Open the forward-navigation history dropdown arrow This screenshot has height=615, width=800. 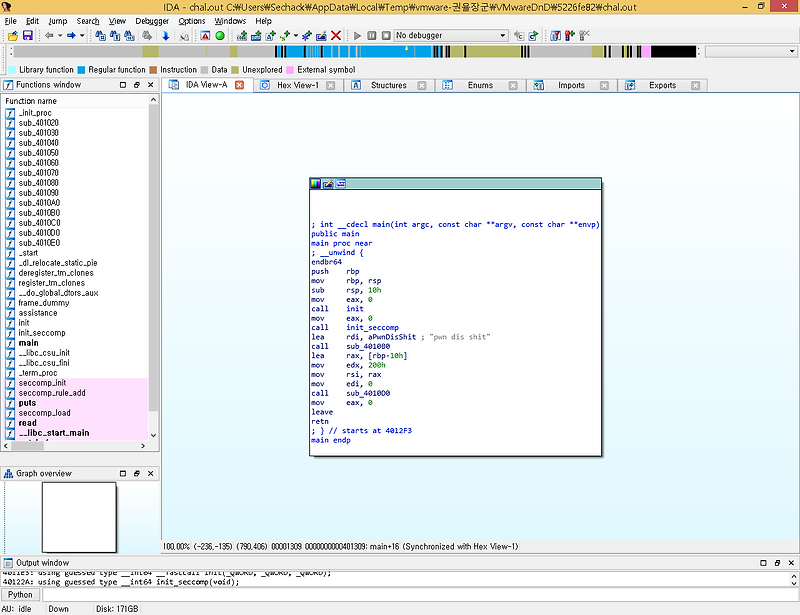tap(82, 36)
